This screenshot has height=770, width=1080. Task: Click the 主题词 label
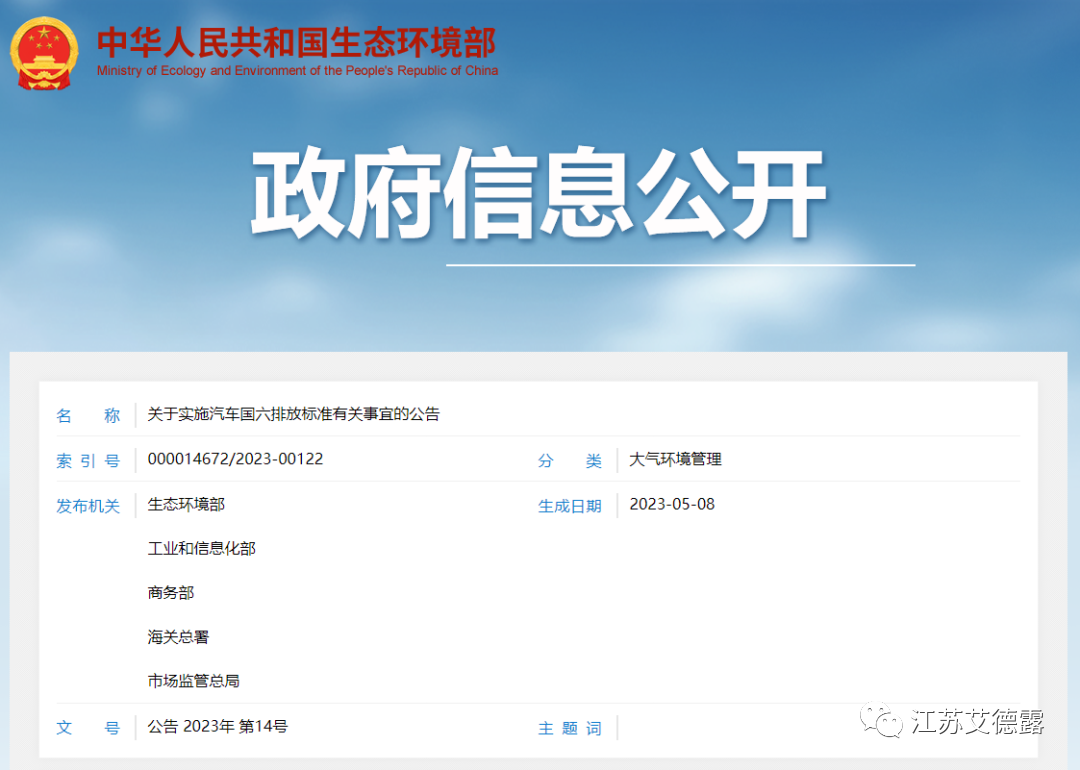pyautogui.click(x=570, y=728)
